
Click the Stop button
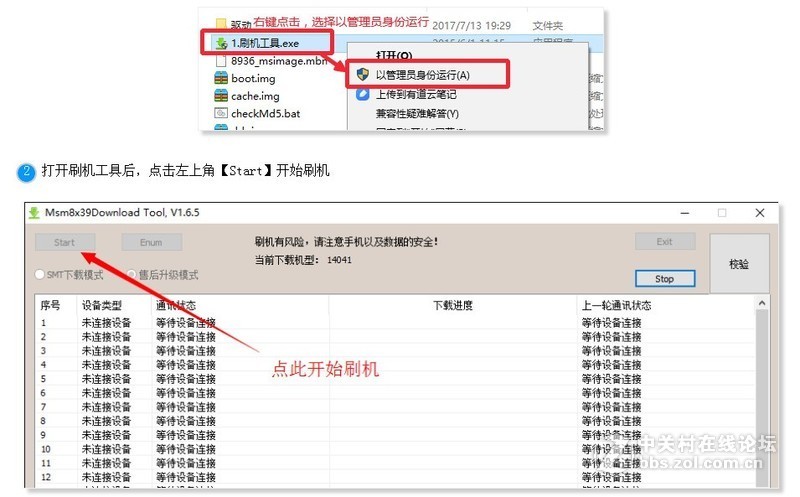tap(664, 279)
